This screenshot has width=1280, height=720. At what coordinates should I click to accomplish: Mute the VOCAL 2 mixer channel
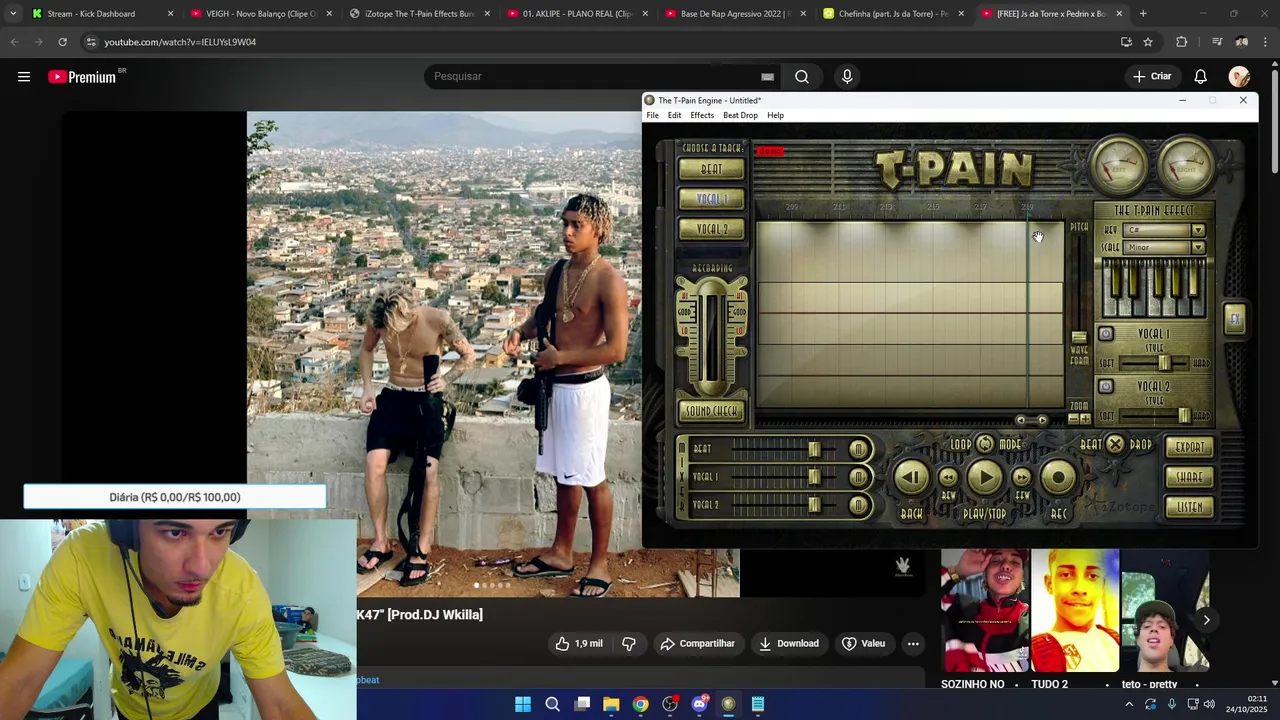coord(858,506)
